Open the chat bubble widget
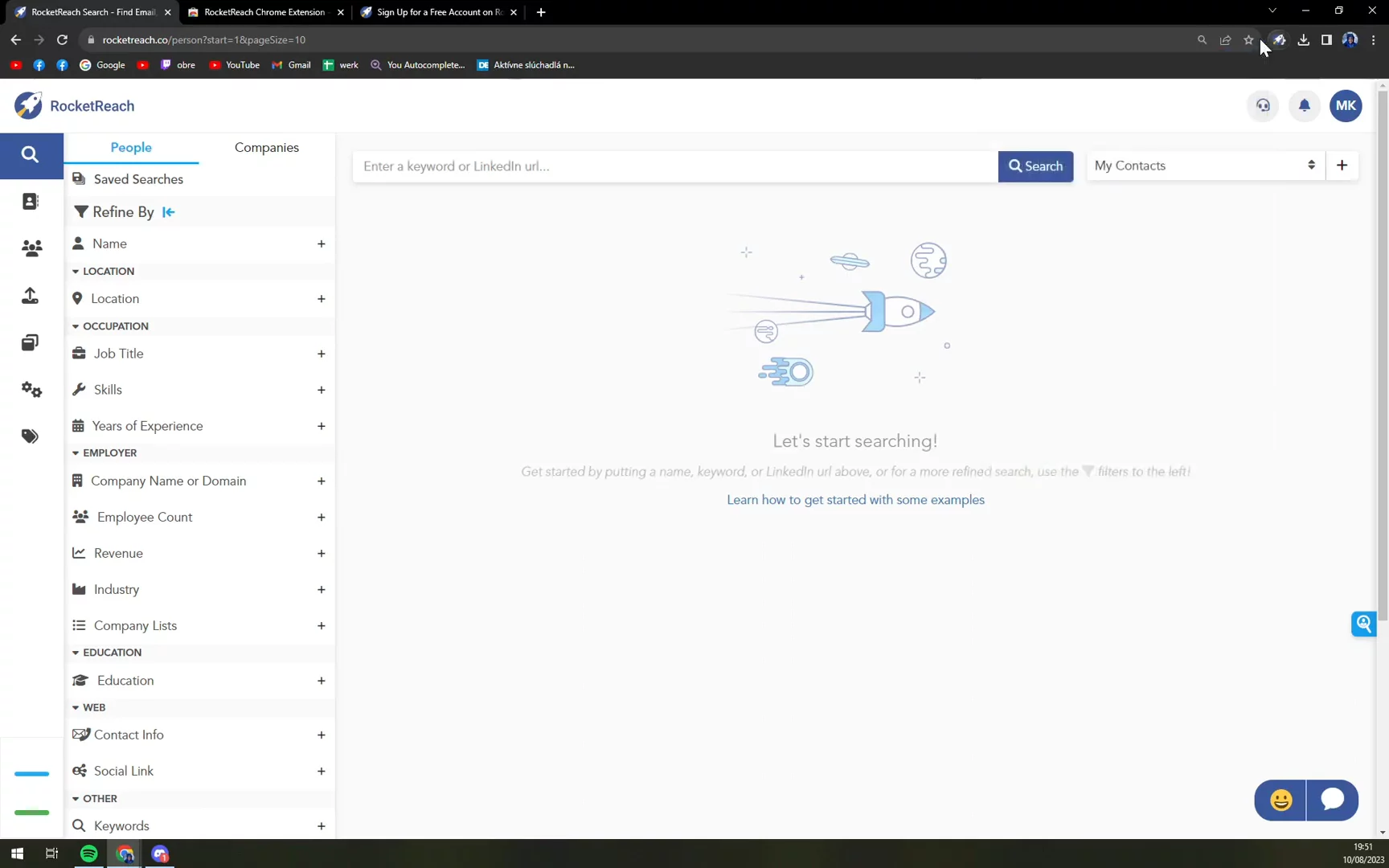Screen dimensions: 1389x868 [x=1332, y=800]
